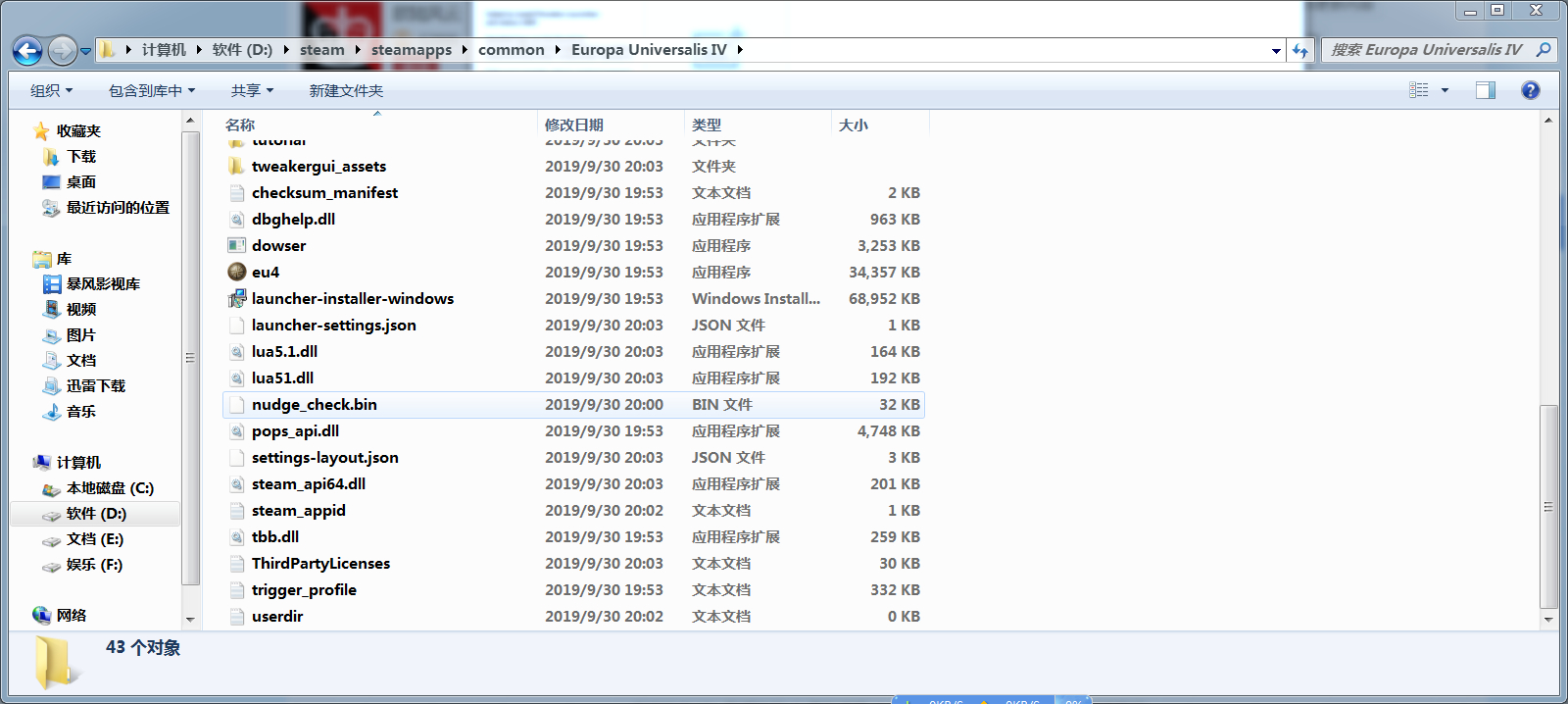The height and width of the screenshot is (704, 1568).
Task: Open the 共享 menu
Action: [x=252, y=91]
